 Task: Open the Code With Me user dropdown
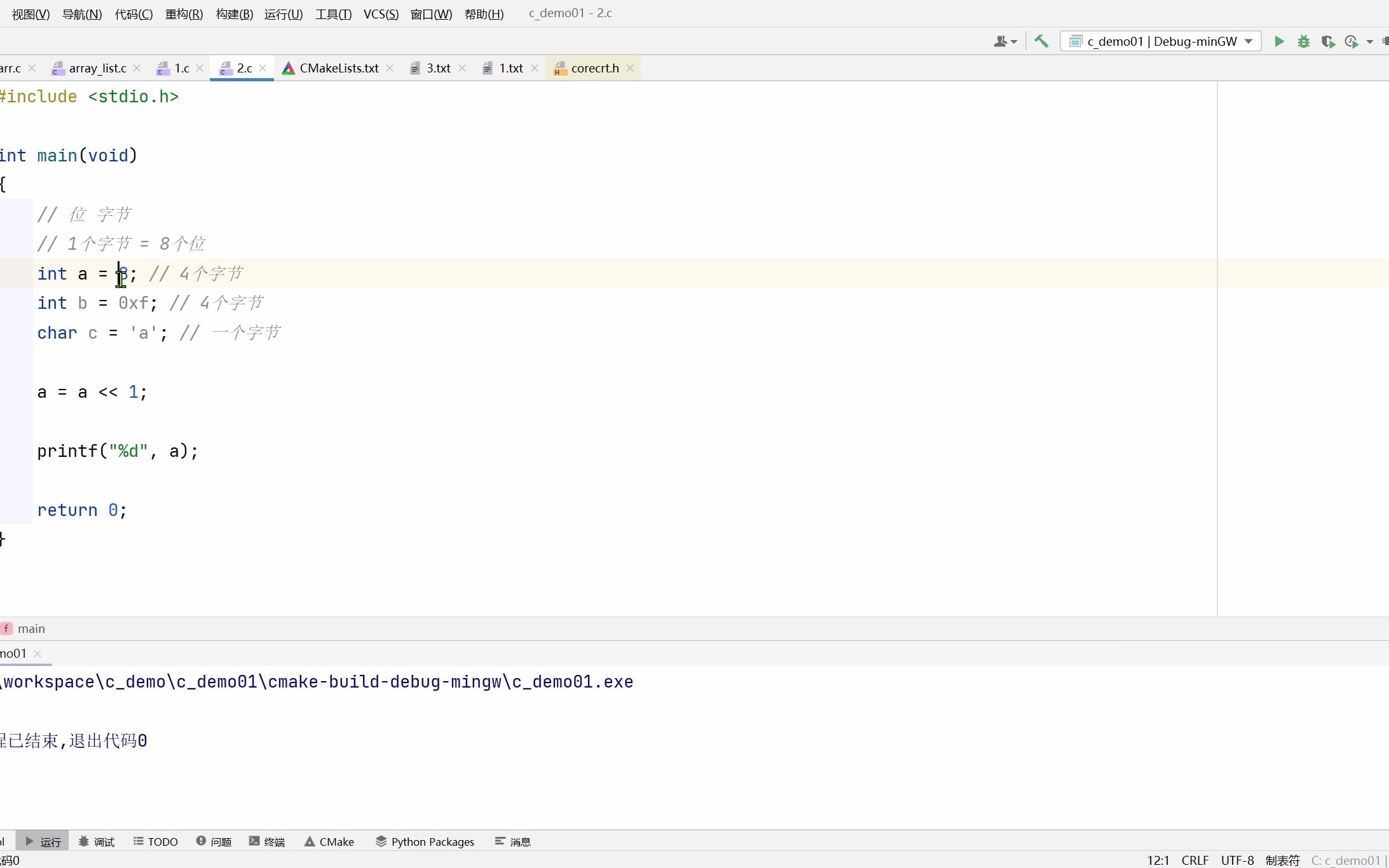point(1006,41)
